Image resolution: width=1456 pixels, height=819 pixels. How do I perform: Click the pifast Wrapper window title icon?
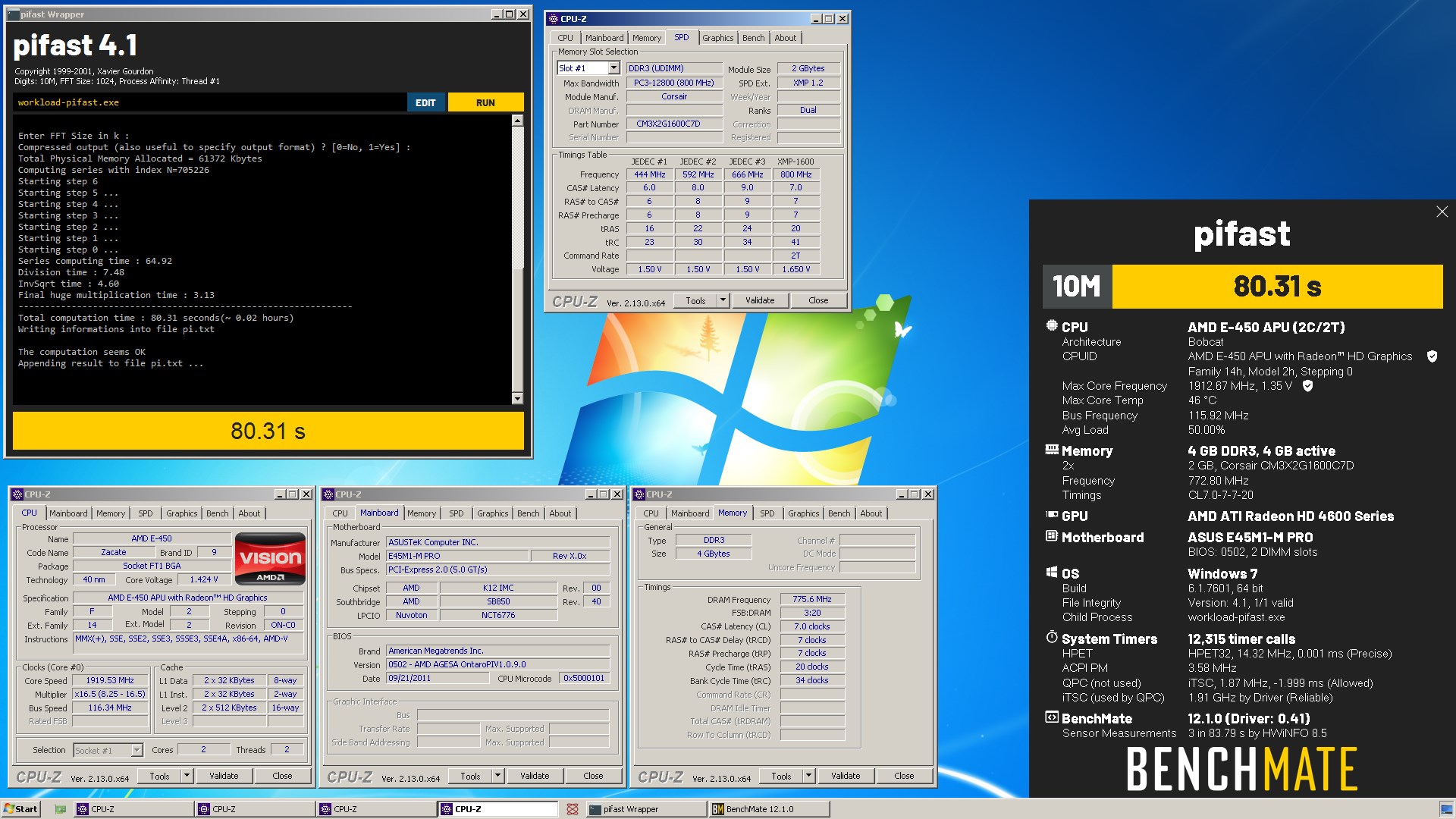pyautogui.click(x=14, y=14)
